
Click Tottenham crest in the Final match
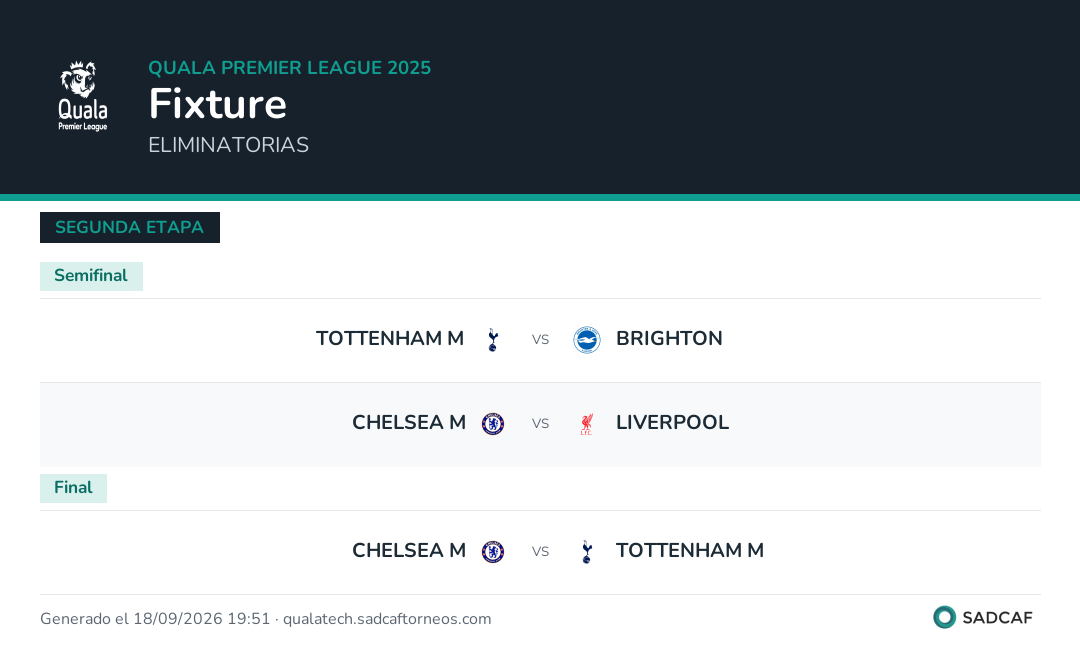pyautogui.click(x=587, y=552)
